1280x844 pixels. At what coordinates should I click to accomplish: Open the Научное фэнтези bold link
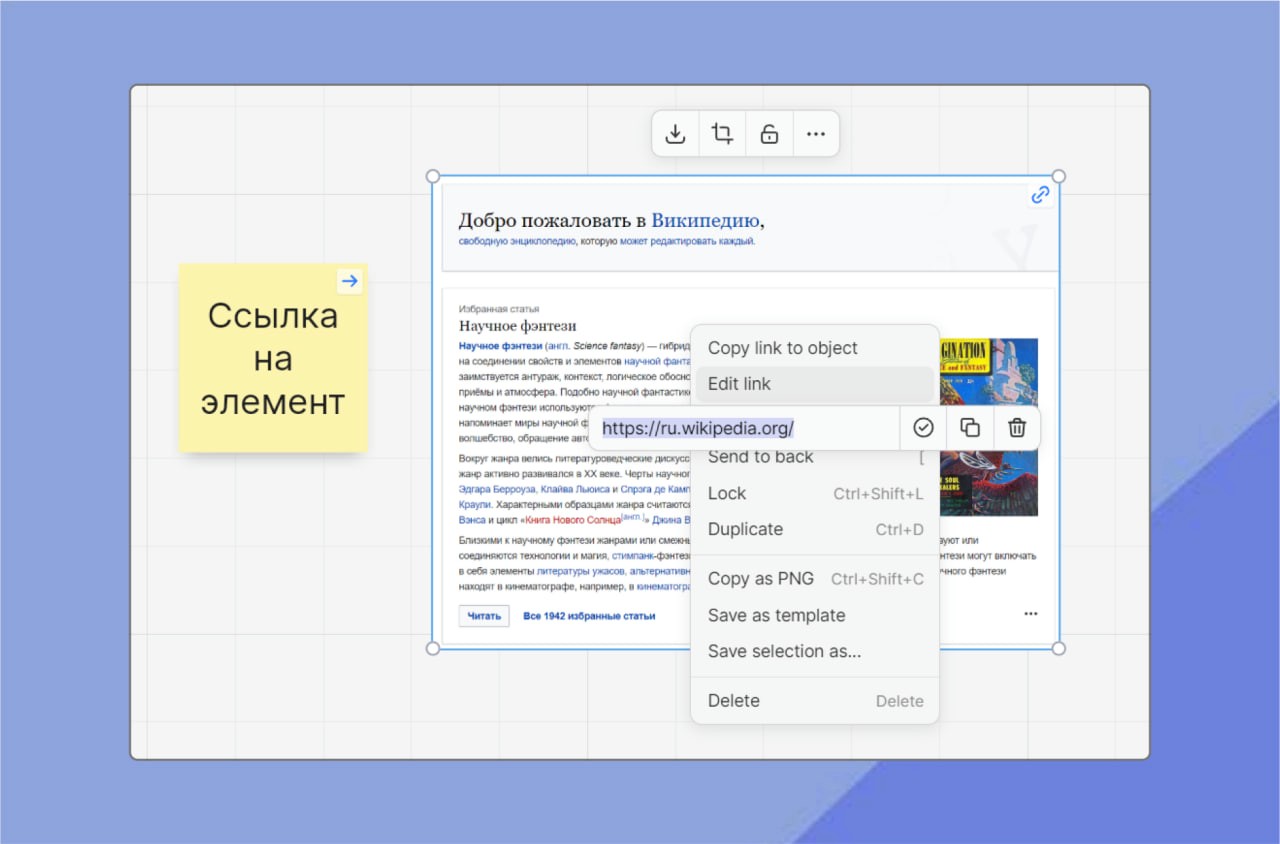click(x=500, y=345)
